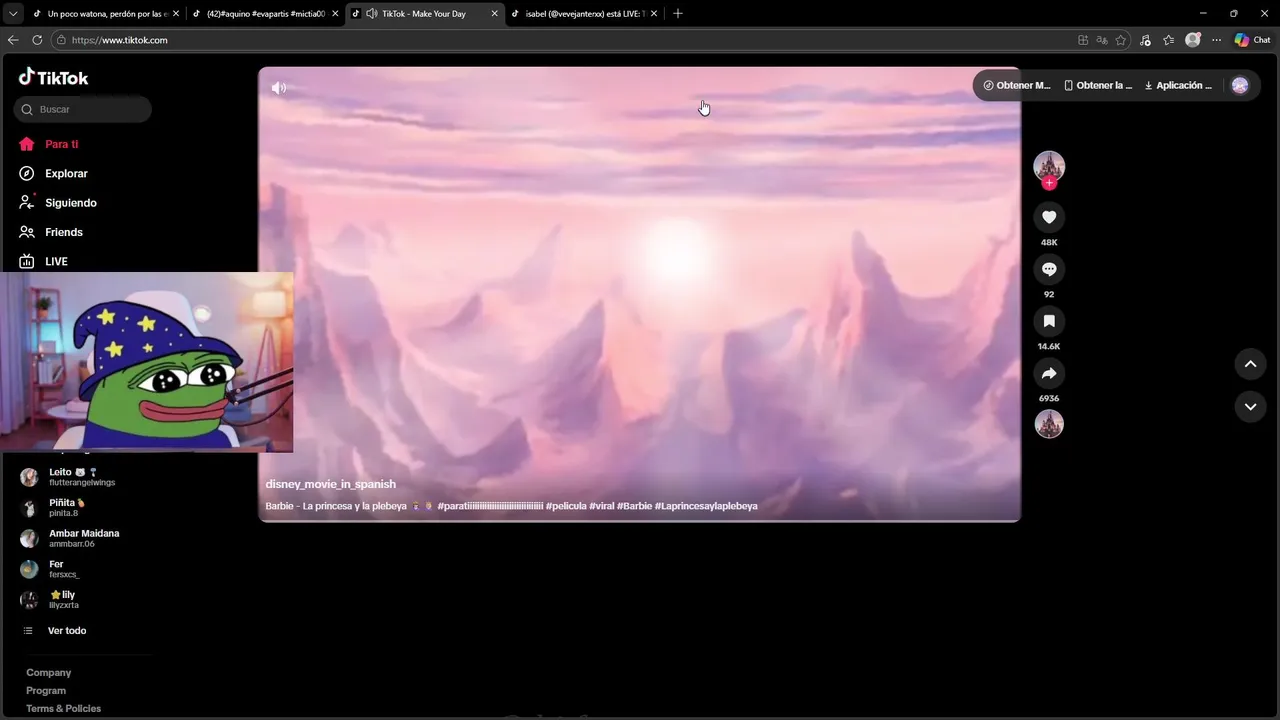1280x720 pixels.
Task: Focus the Buscar search field
Action: (83, 109)
